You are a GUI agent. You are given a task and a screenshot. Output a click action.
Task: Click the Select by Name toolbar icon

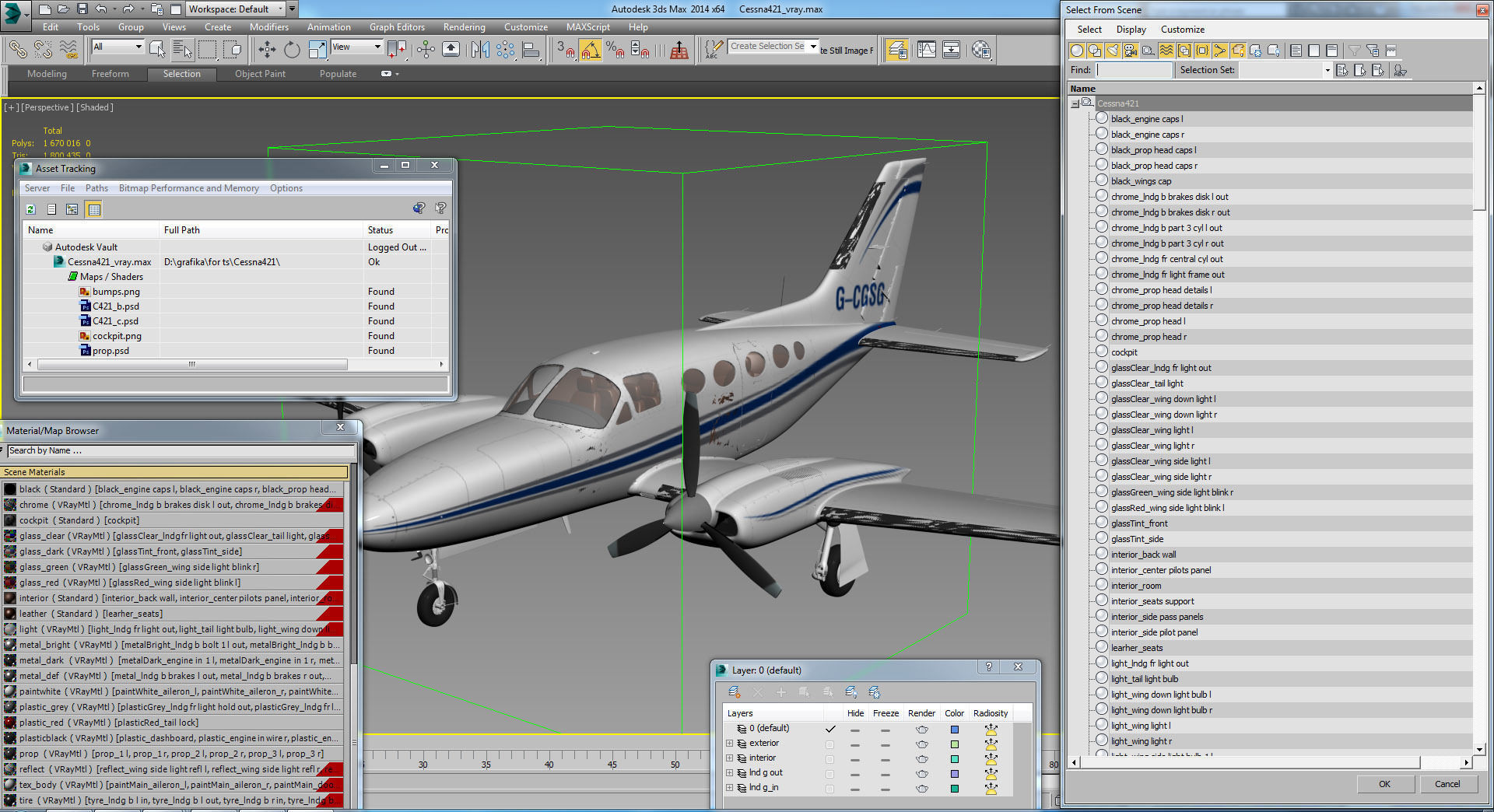(182, 50)
